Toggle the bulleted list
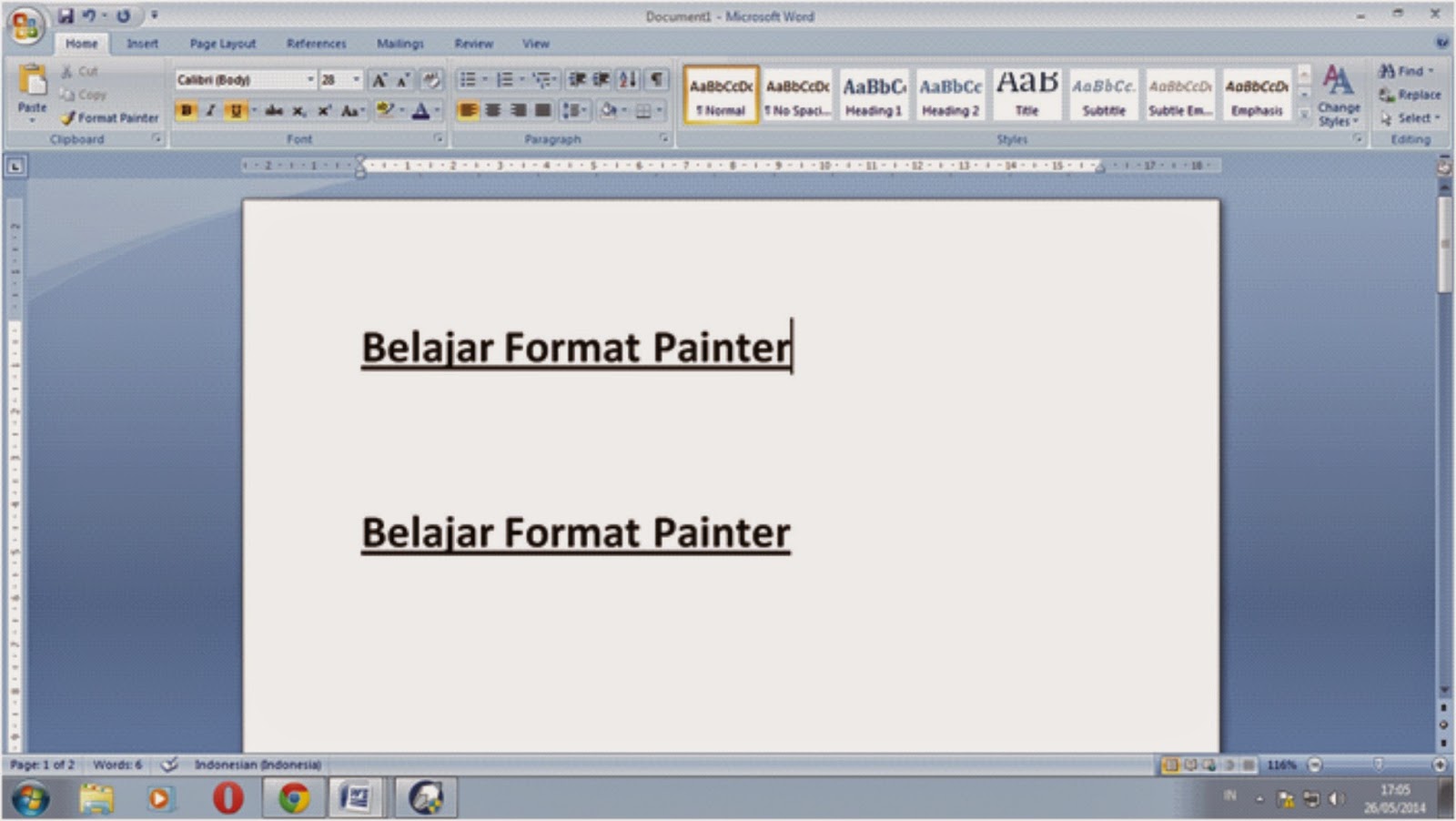The width and height of the screenshot is (1456, 821). [470, 79]
